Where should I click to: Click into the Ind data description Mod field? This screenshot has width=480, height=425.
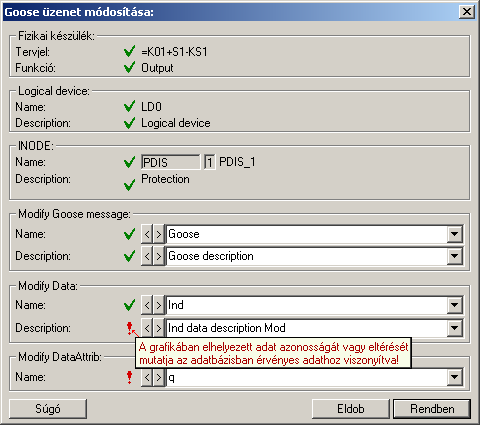tap(307, 328)
